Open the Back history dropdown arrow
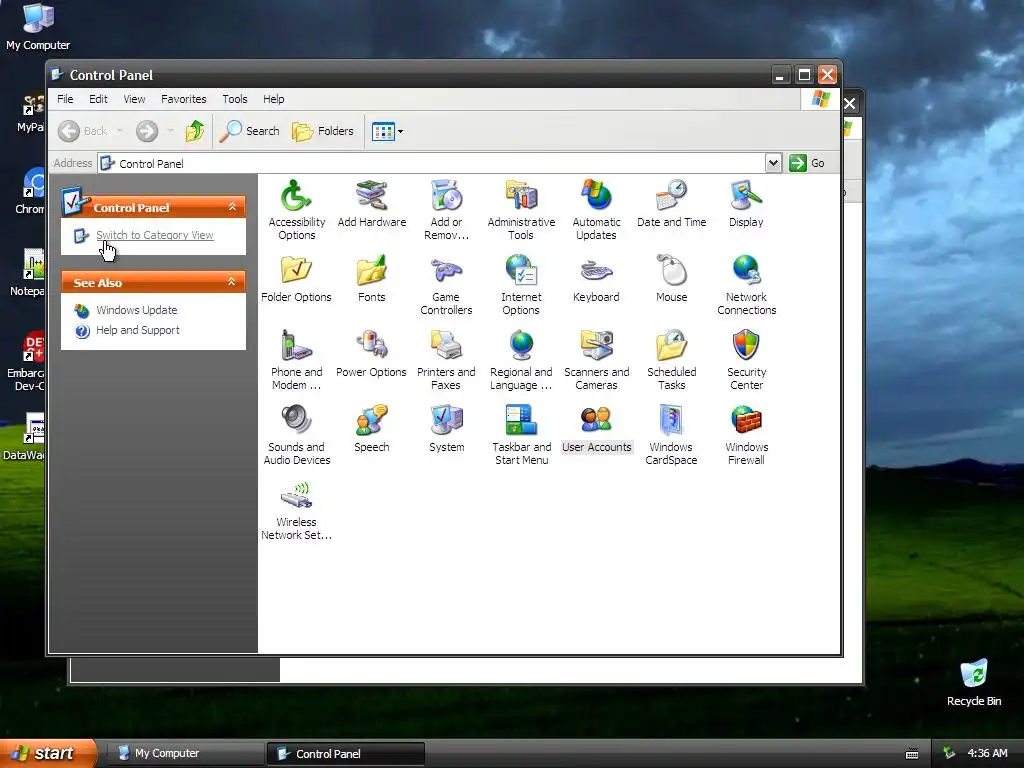1024x768 pixels. point(120,131)
